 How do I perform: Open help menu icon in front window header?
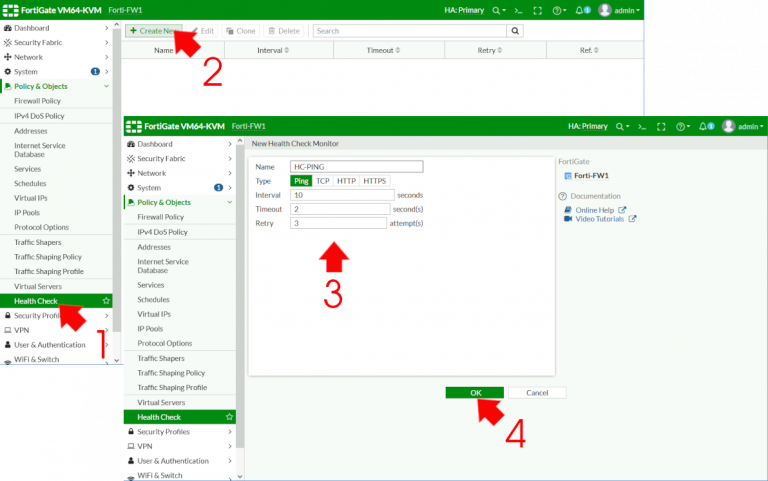tap(683, 126)
